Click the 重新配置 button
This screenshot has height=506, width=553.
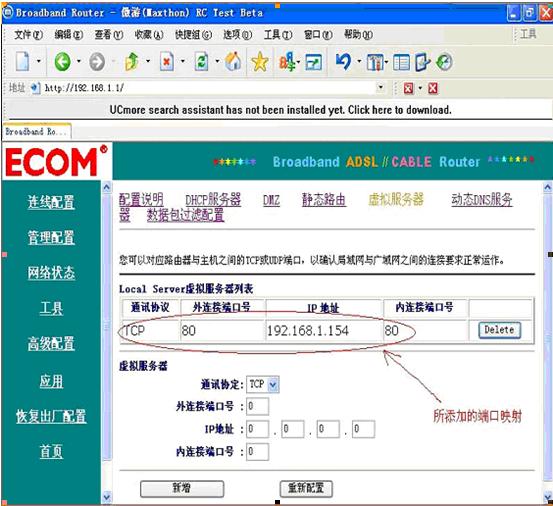point(306,488)
